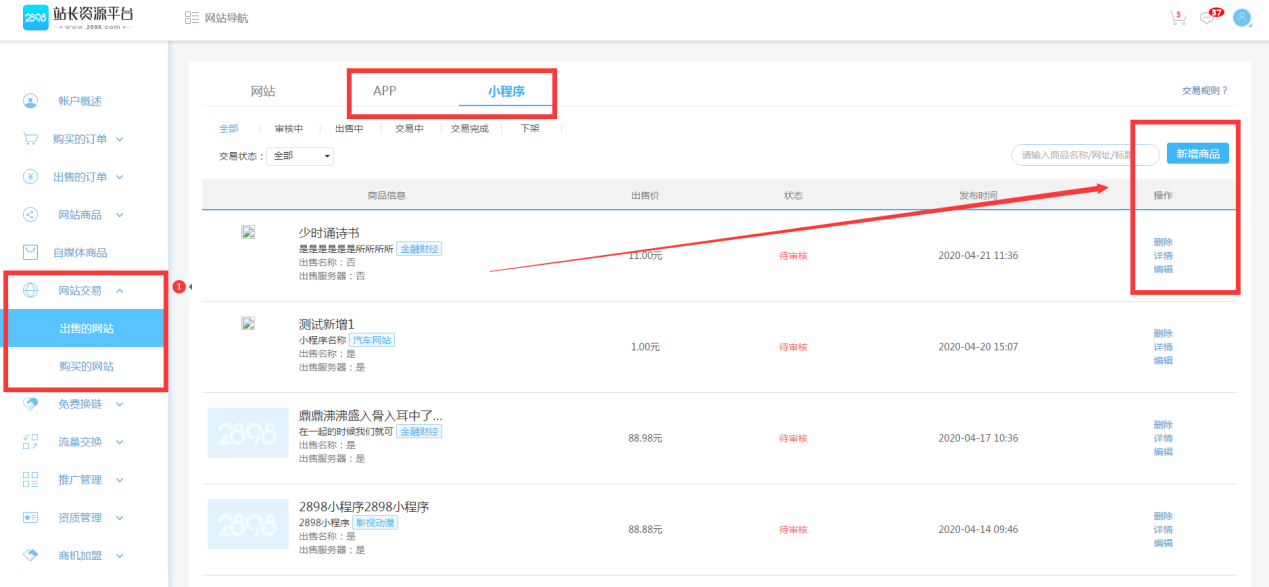Click the product search input field
Viewport: 1269px width, 587px height.
[x=1084, y=155]
